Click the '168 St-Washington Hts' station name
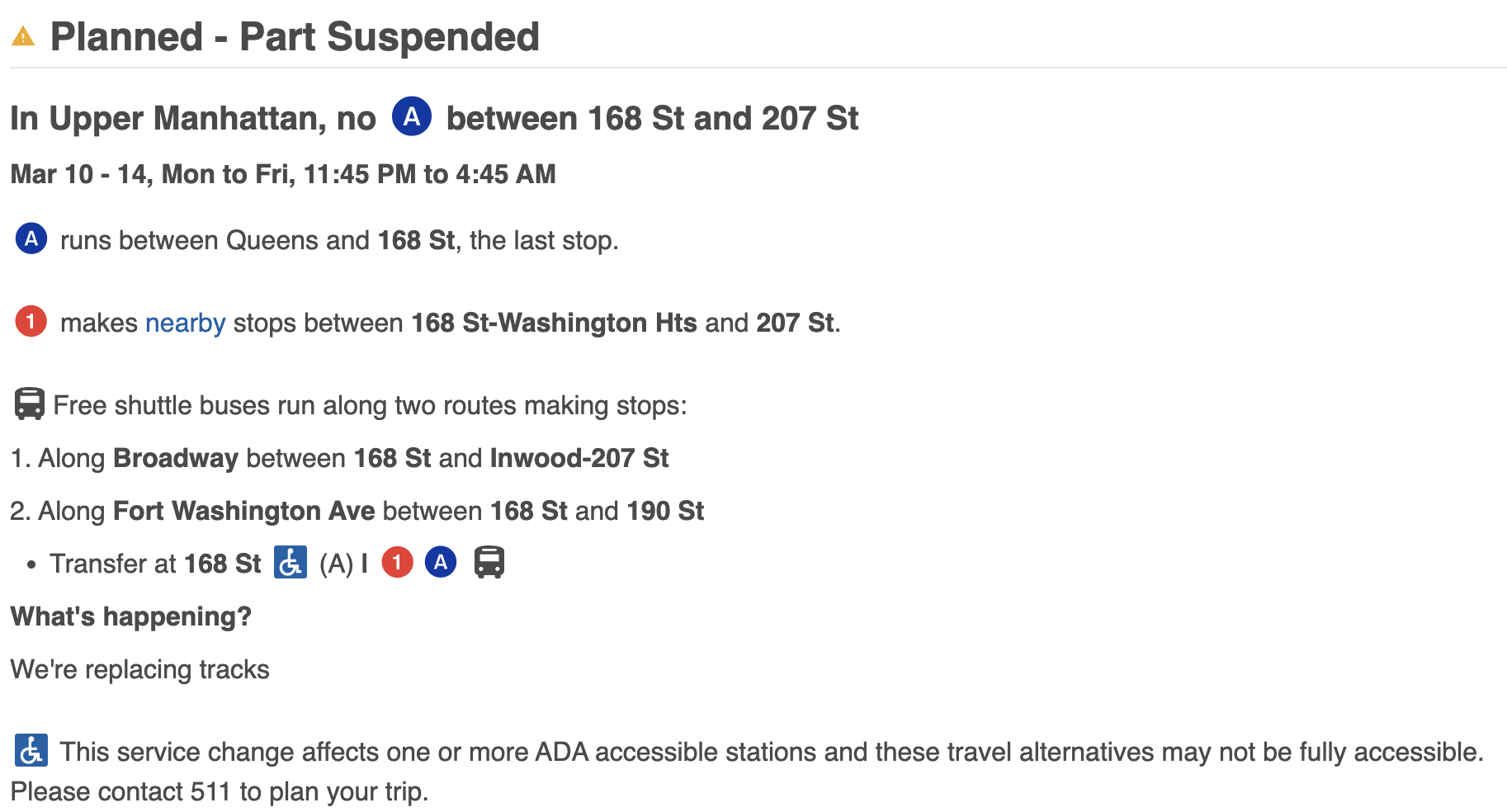Screen dimensions: 1507x812 coord(555,323)
